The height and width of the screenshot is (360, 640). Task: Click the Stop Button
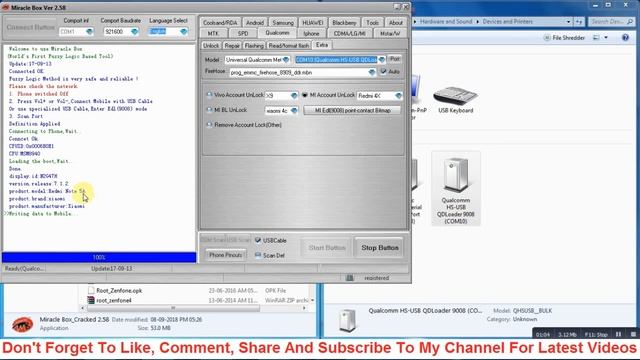pos(380,248)
